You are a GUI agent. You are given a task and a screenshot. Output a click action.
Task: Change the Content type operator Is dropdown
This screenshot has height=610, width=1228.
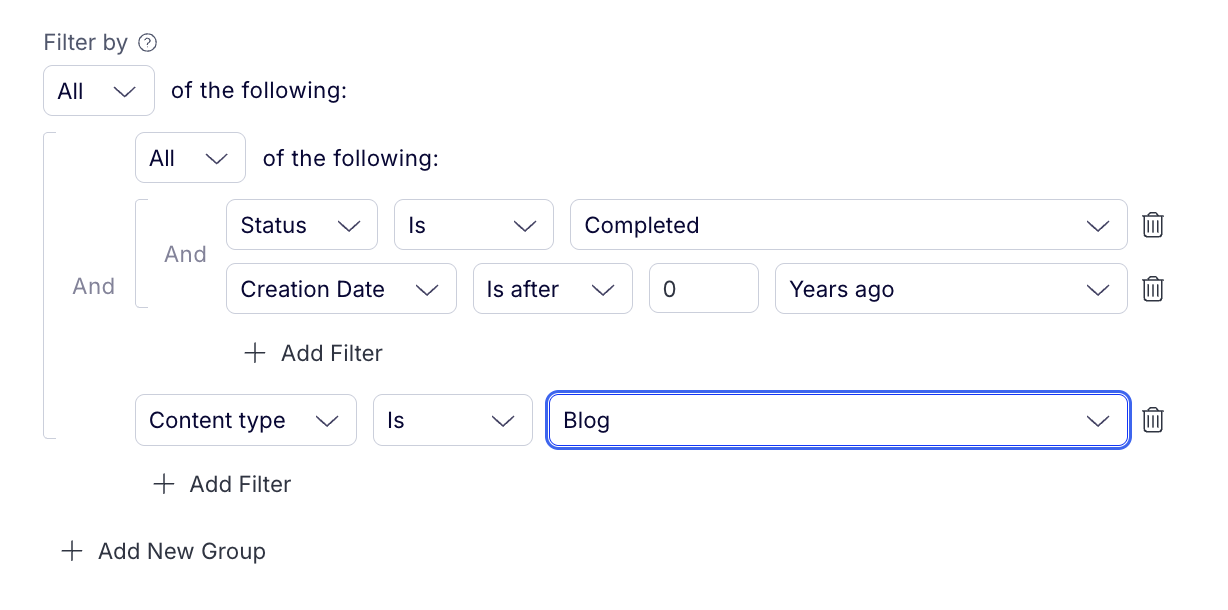coord(452,420)
